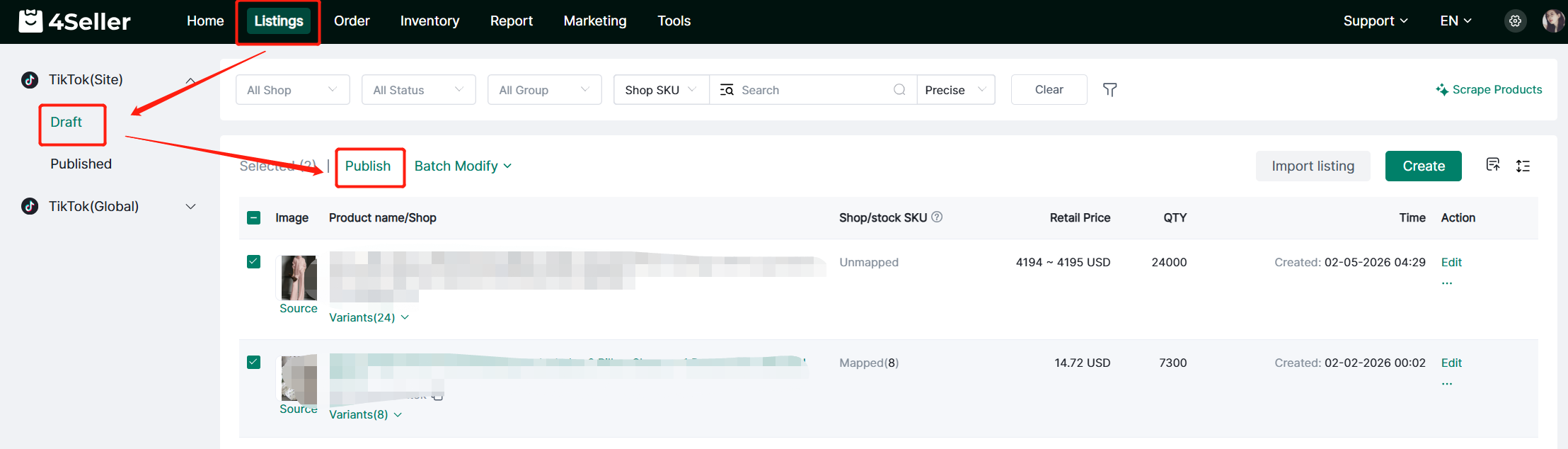
Task: Click the Scrape Products link
Action: (x=1489, y=90)
